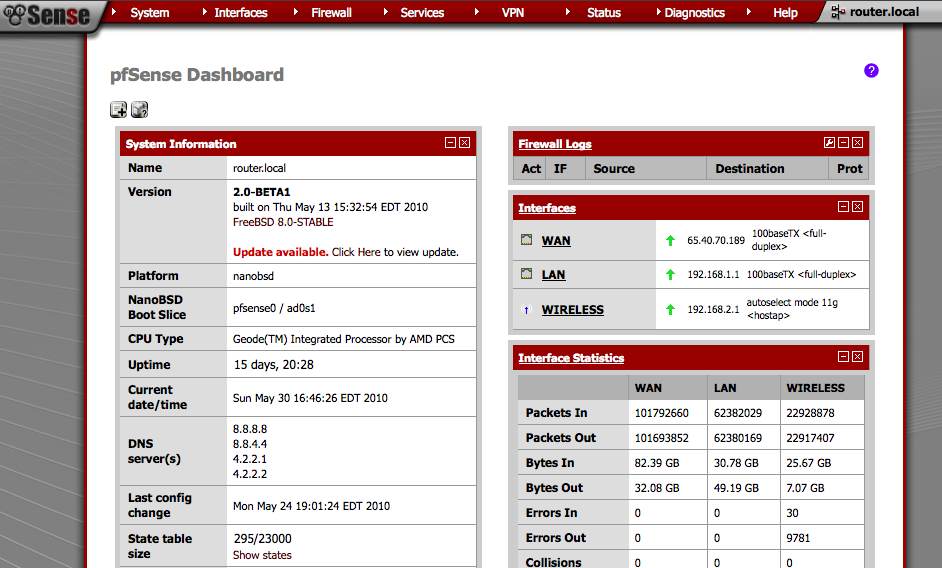Click the pfSense Dashboard heading
This screenshot has height=568, width=942.
point(197,75)
